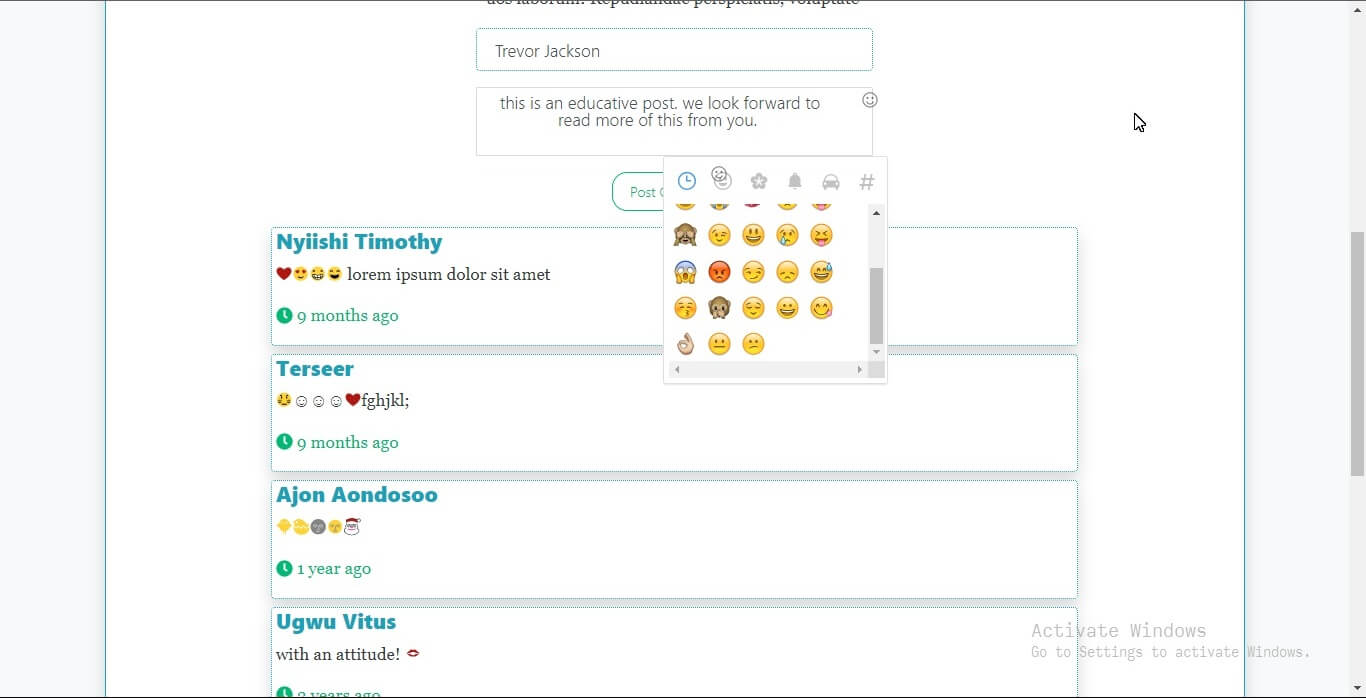Choose the kissing face emoji
Viewport: 1366px width, 698px height.
coord(685,308)
